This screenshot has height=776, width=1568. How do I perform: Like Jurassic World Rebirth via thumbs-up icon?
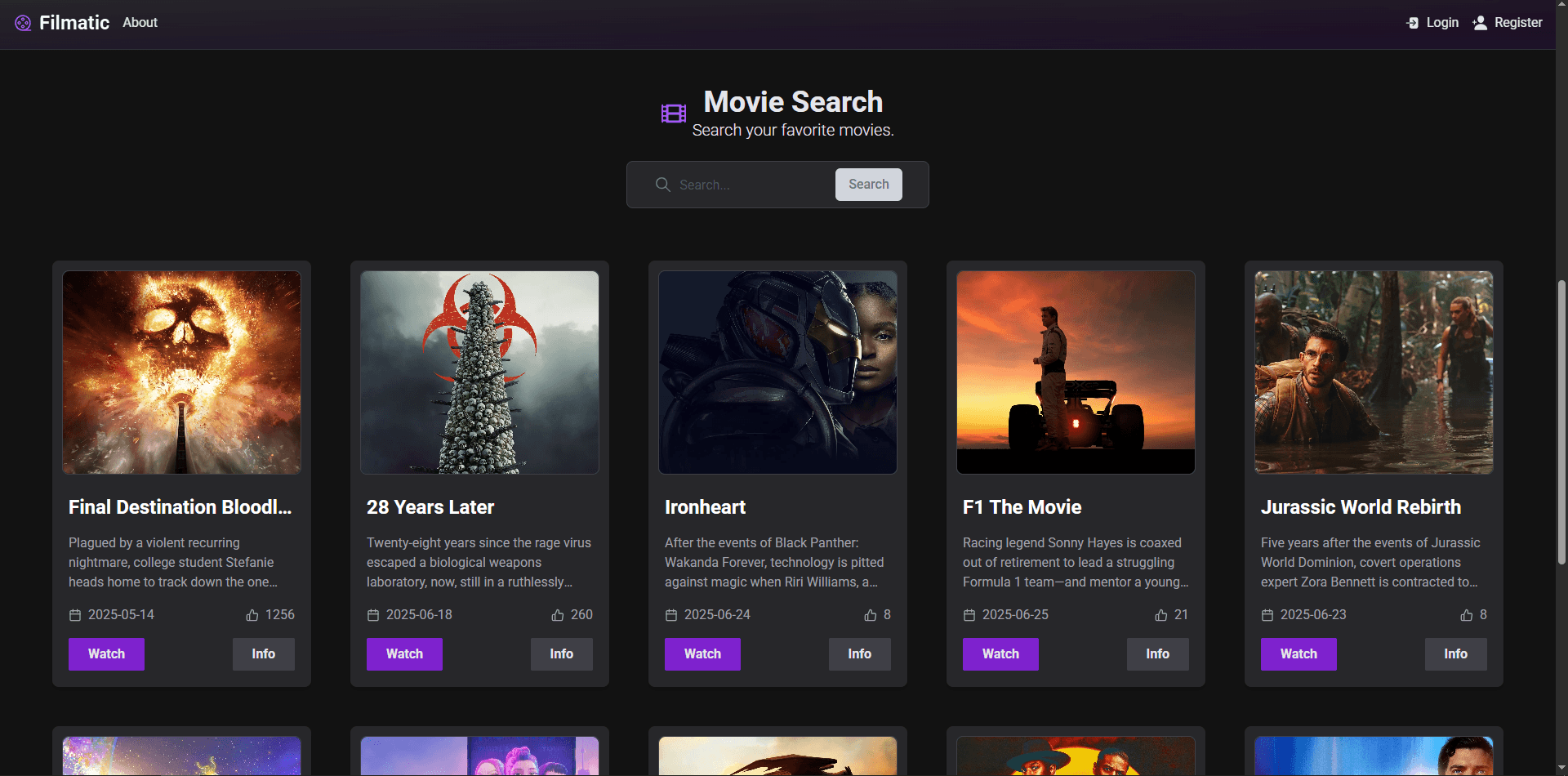tap(1467, 615)
